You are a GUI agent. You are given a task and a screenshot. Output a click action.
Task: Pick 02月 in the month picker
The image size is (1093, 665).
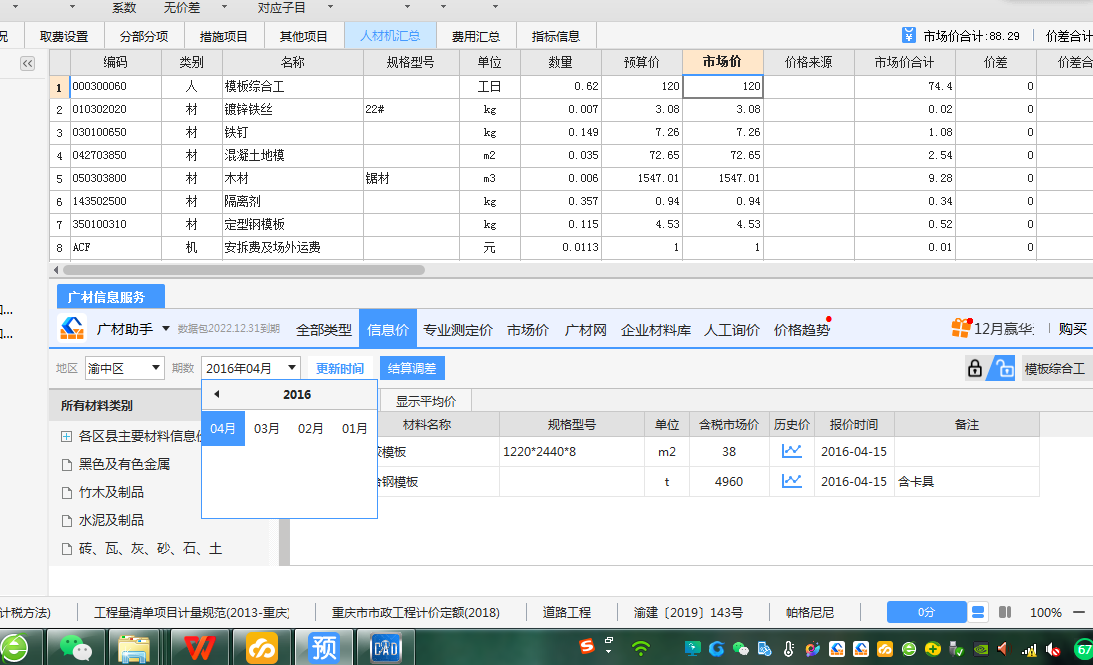coord(310,428)
